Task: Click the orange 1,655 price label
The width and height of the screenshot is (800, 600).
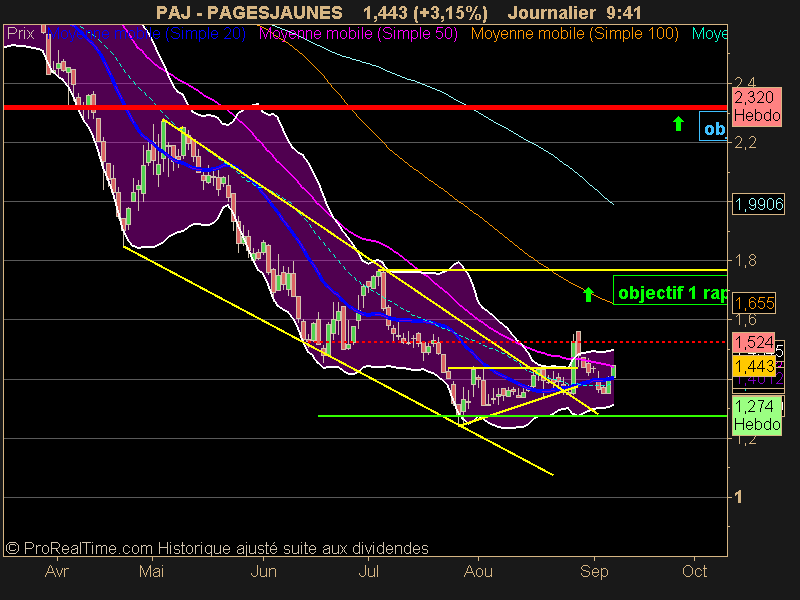Action: click(755, 303)
